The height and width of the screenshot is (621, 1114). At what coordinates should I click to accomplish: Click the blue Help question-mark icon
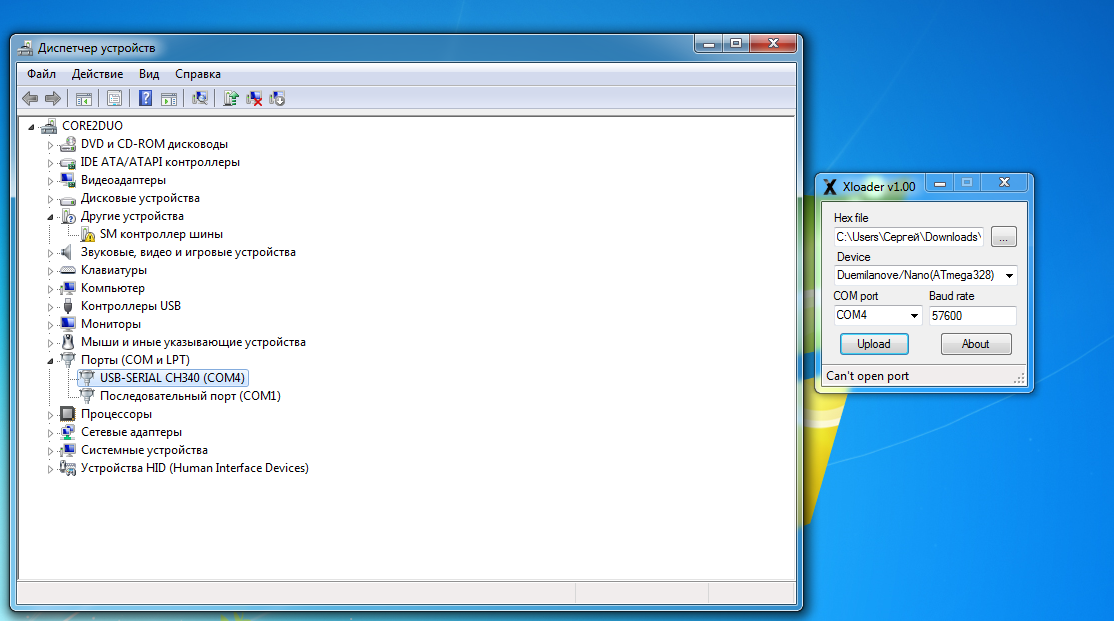click(145, 99)
